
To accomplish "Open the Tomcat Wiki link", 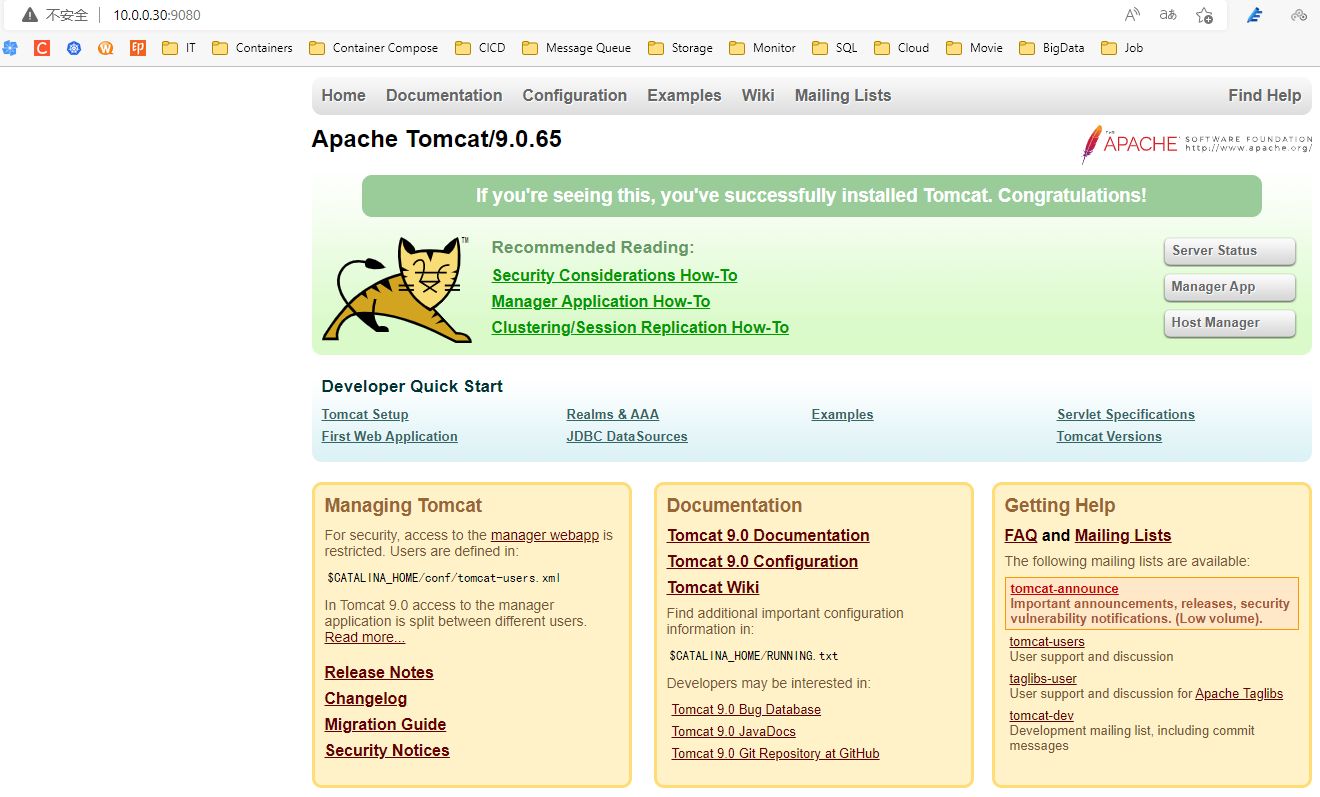I will 713,587.
